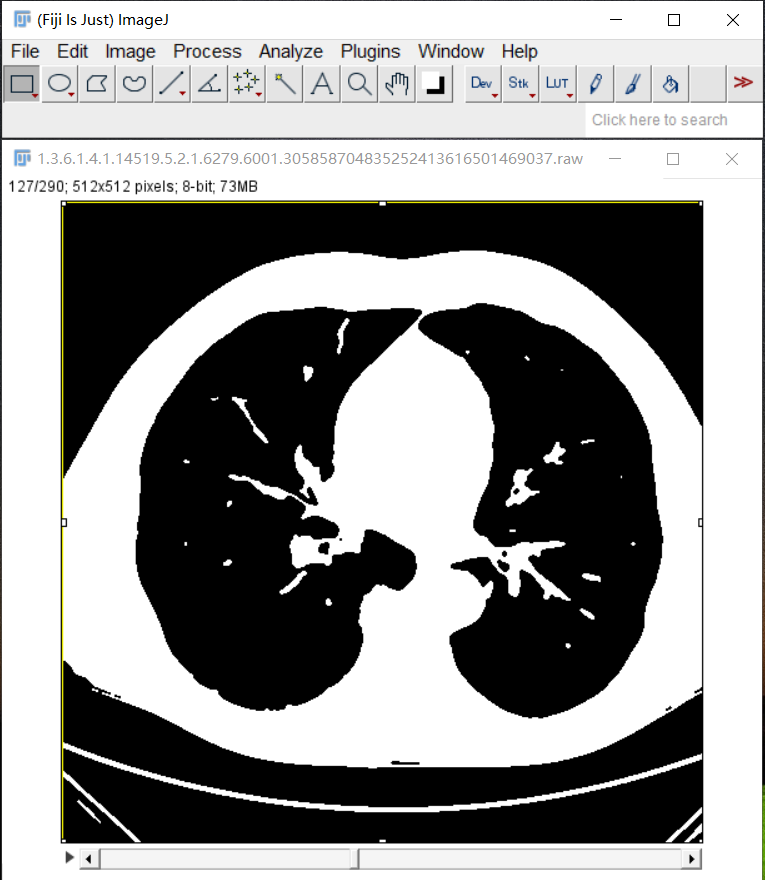
Task: Click the slice scrollbar thumb
Action: (x=355, y=859)
